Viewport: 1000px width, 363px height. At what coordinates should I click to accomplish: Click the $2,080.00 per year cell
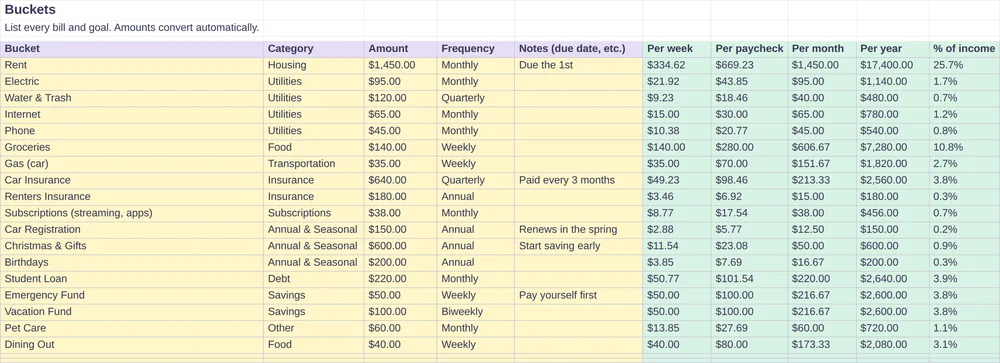pos(892,344)
